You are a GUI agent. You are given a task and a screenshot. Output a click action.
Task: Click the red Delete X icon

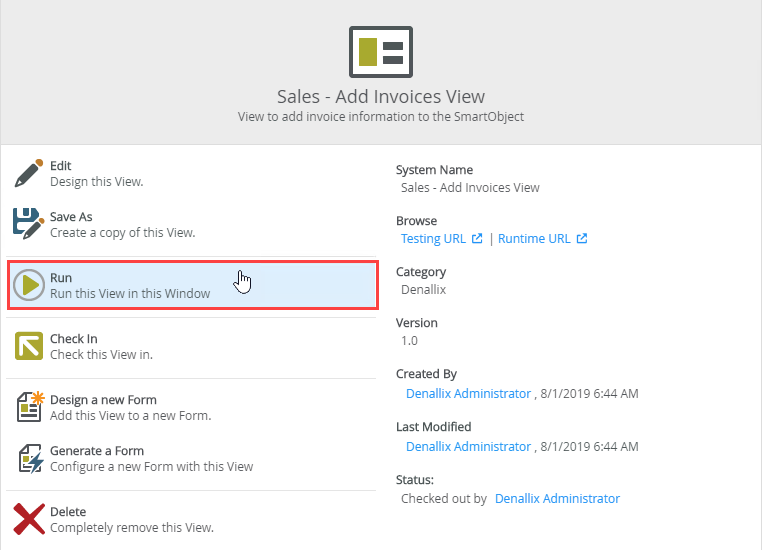click(29, 519)
